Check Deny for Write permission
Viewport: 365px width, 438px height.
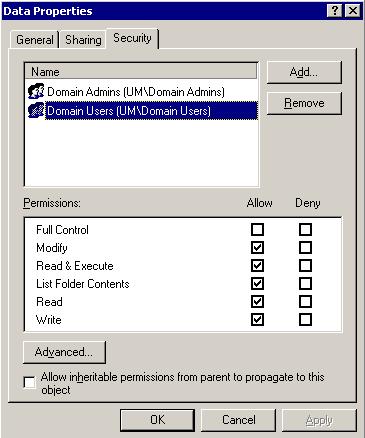coord(305,320)
